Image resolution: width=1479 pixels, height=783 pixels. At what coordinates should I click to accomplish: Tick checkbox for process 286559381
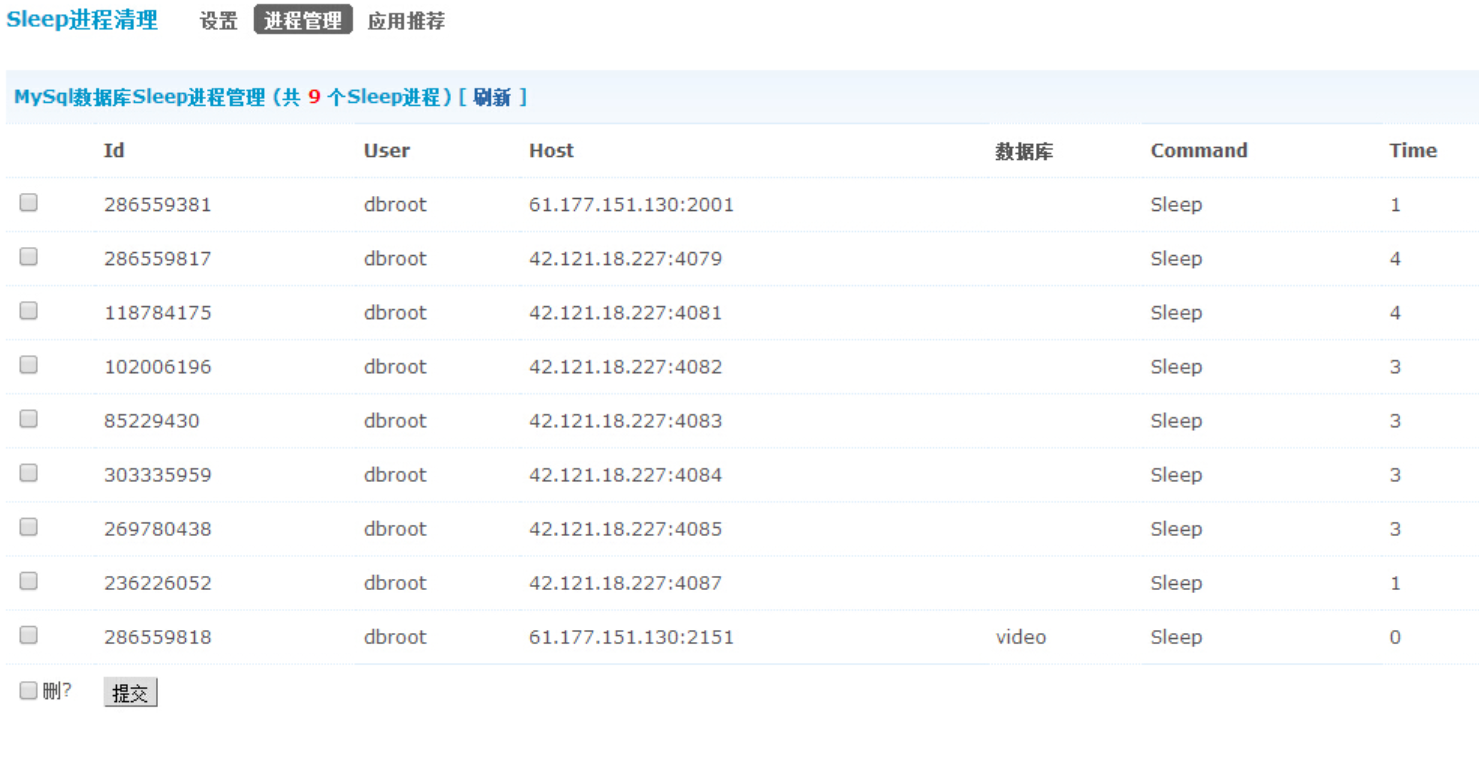tap(28, 203)
